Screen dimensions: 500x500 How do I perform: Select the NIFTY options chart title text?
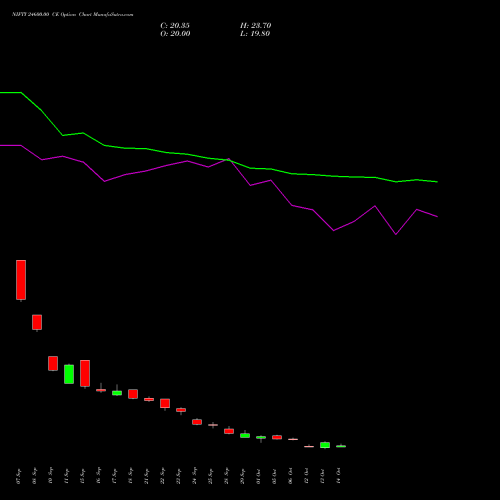point(73,15)
